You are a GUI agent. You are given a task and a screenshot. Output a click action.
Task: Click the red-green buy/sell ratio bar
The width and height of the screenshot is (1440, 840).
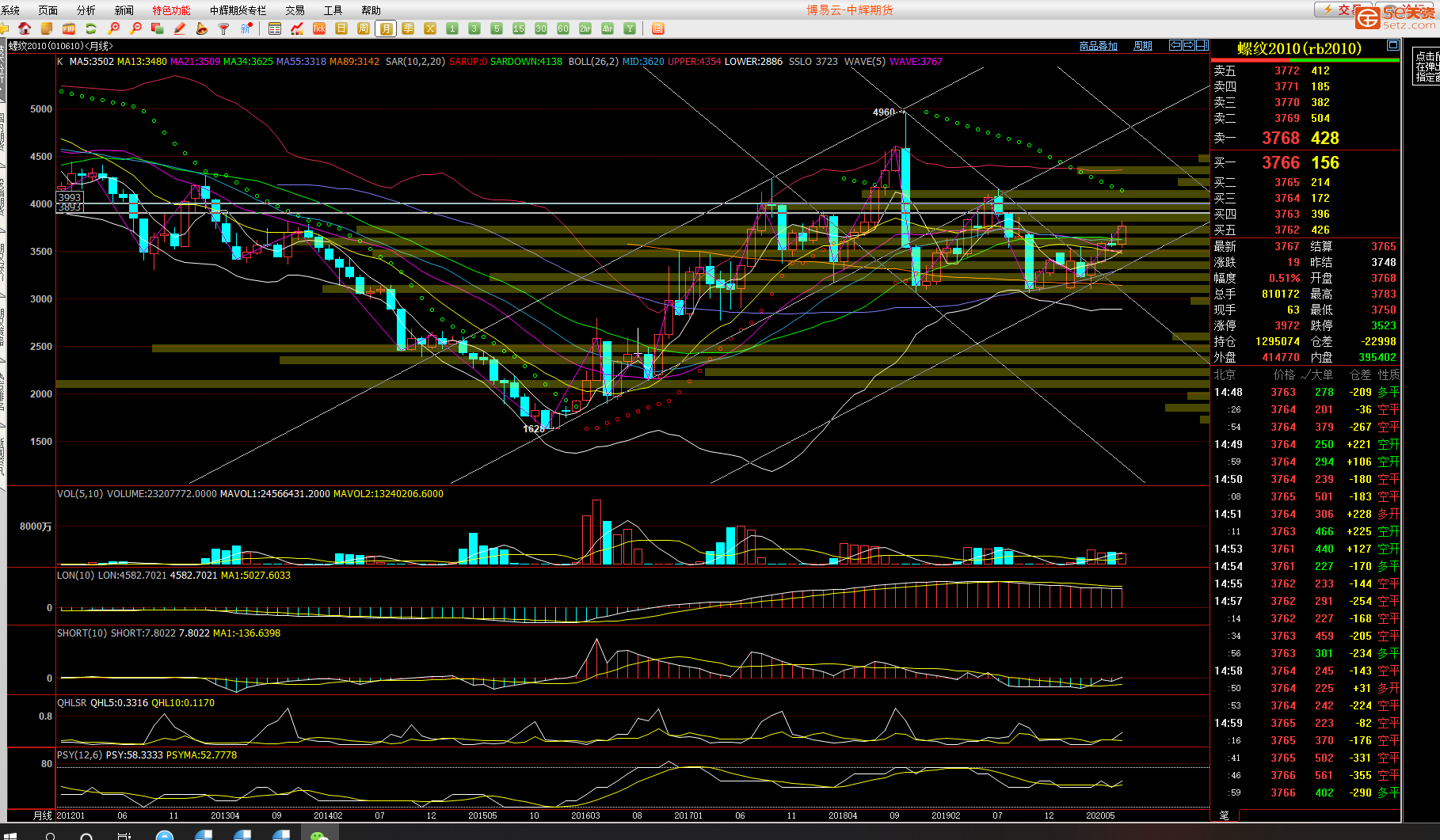click(x=1305, y=60)
